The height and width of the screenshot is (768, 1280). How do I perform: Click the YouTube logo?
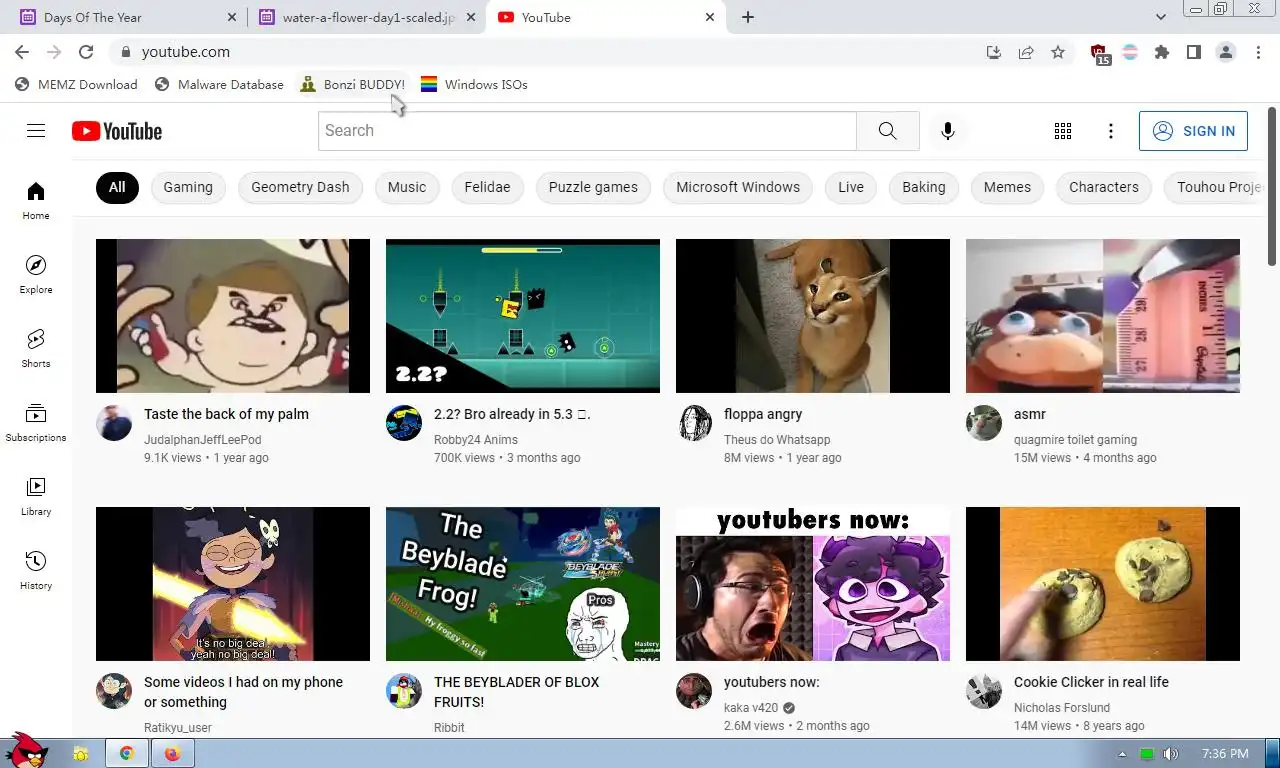pos(117,131)
